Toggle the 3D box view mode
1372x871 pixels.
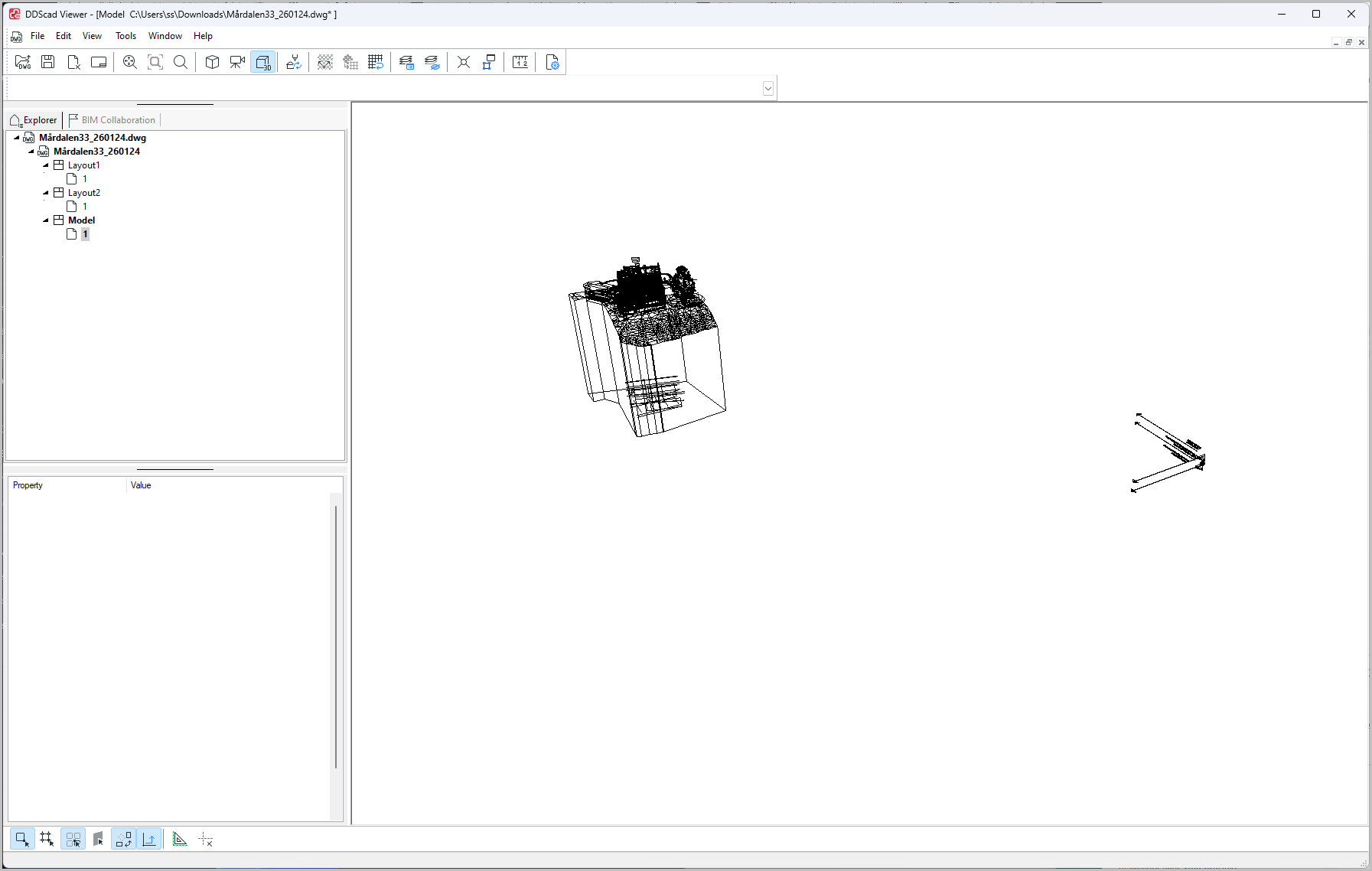point(263,63)
